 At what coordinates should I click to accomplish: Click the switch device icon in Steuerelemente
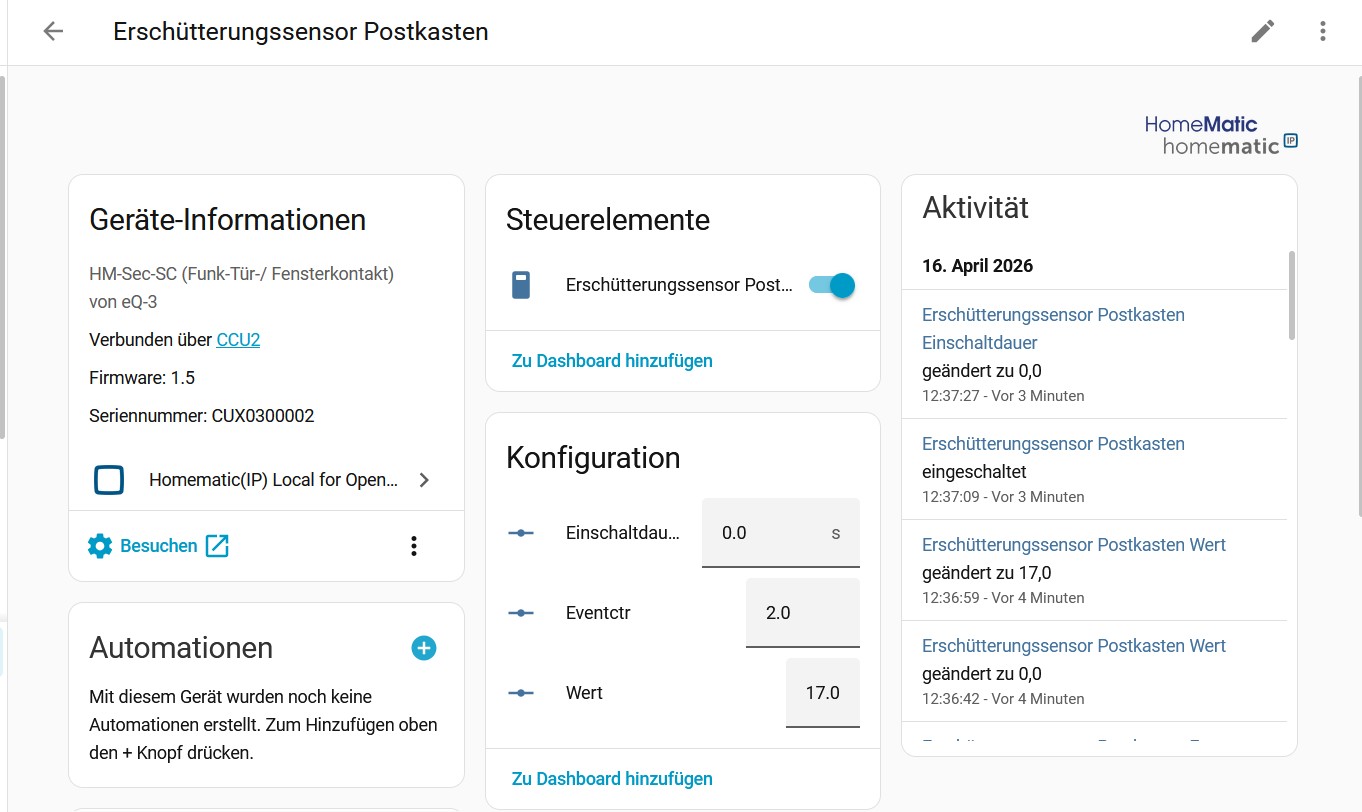520,286
